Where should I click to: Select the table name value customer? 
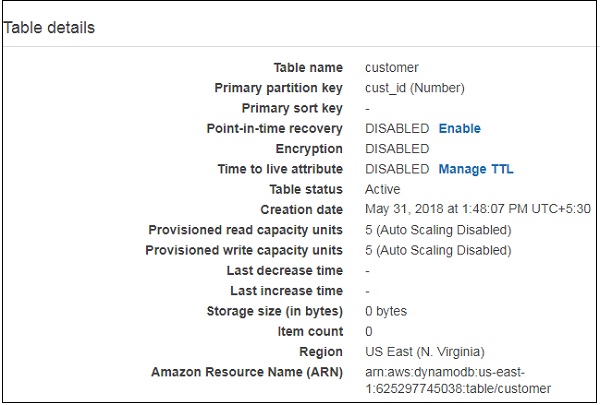pos(392,68)
